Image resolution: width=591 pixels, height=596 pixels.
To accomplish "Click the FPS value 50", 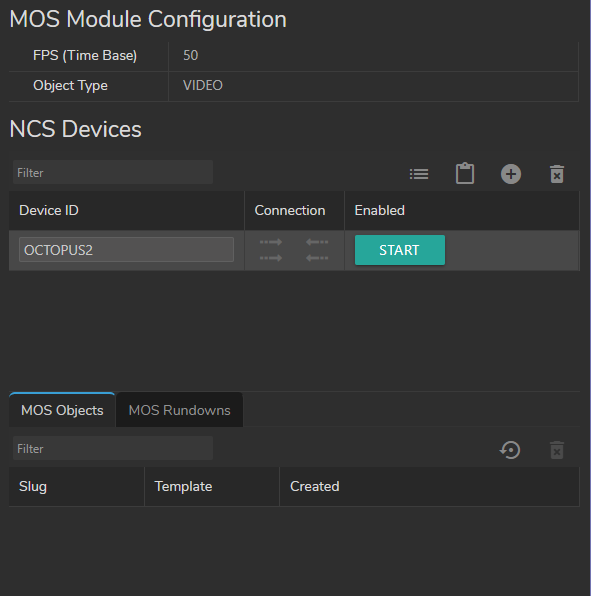I will [x=190, y=55].
